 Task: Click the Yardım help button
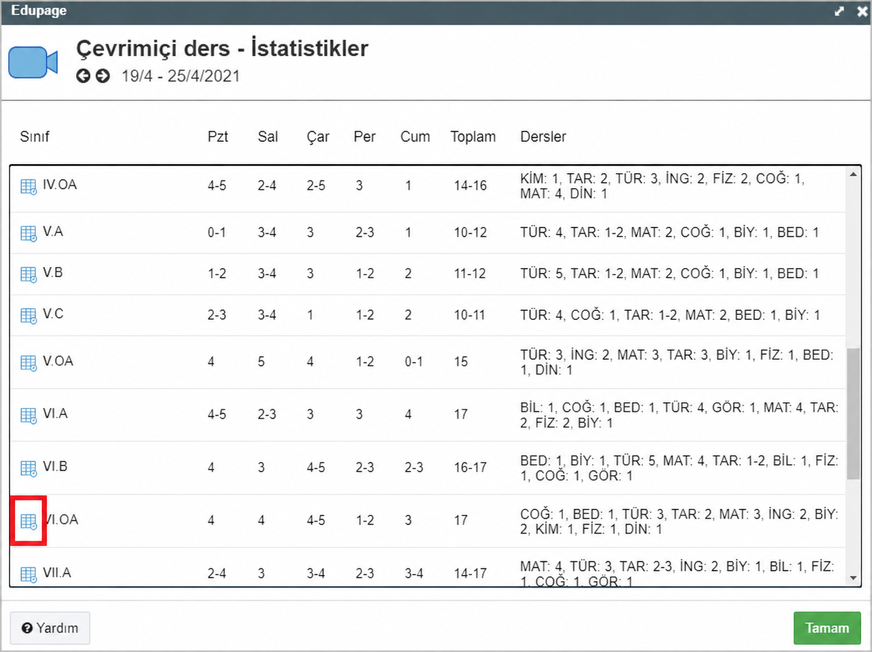pos(50,628)
